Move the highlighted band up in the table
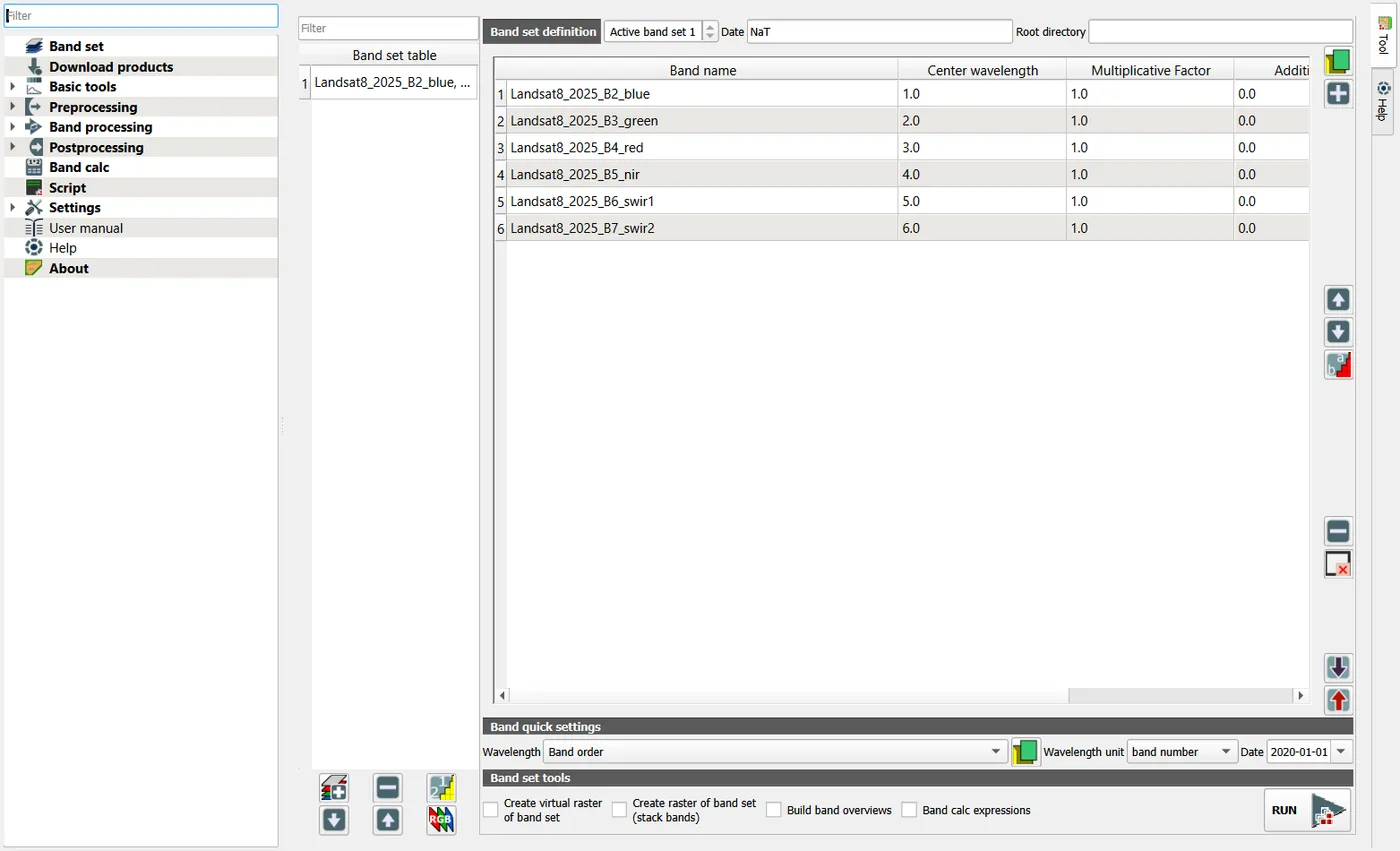The image size is (1400, 851). [x=1338, y=299]
